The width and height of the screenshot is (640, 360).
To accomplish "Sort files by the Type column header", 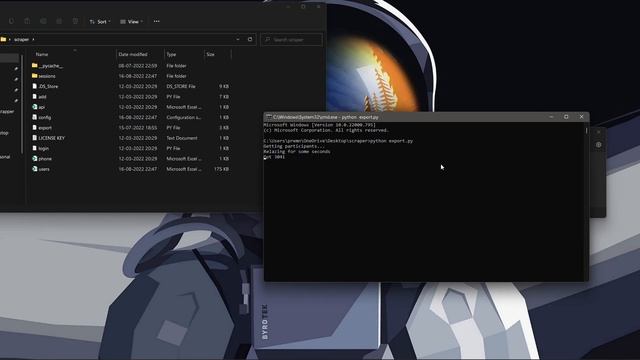I will point(171,54).
